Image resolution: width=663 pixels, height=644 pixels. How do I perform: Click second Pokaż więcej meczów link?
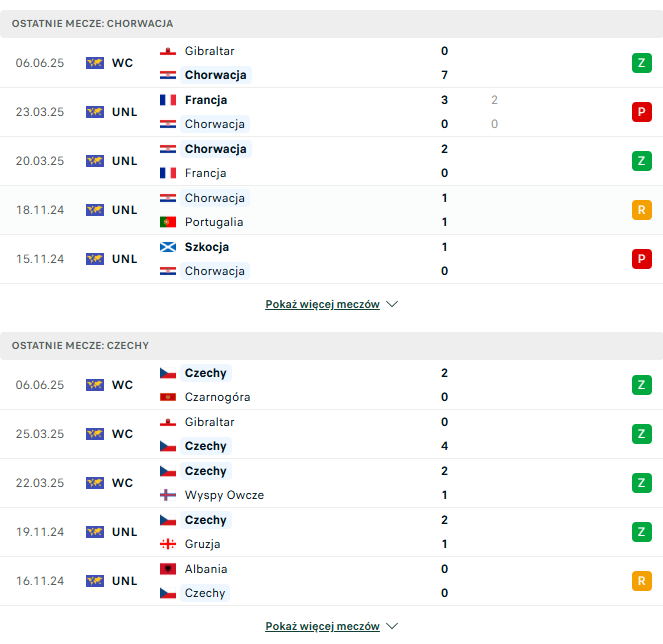(322, 626)
